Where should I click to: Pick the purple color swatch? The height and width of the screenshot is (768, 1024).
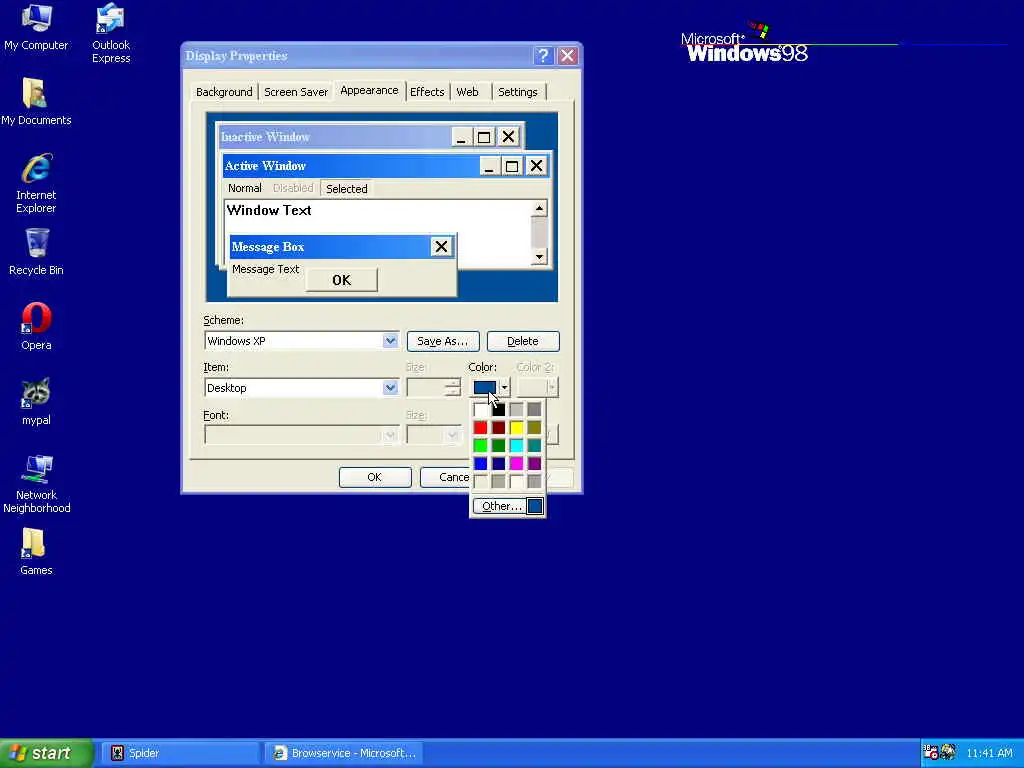(534, 464)
